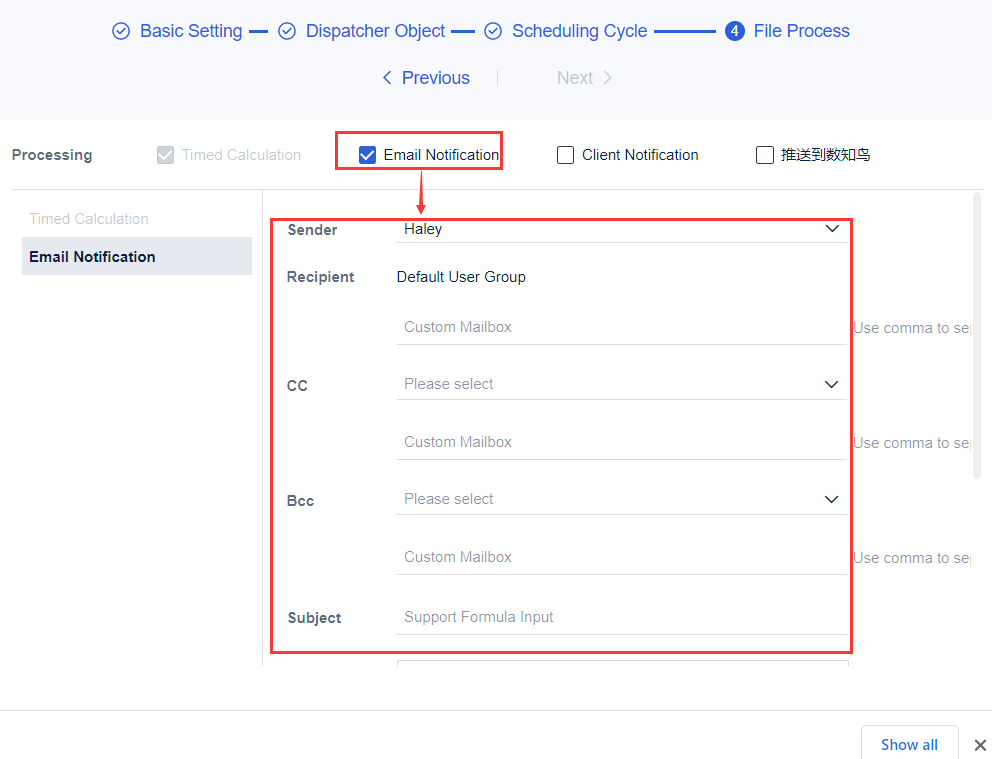Enable the 推送到数知鸟 checkbox
This screenshot has width=992, height=759.
tap(764, 155)
